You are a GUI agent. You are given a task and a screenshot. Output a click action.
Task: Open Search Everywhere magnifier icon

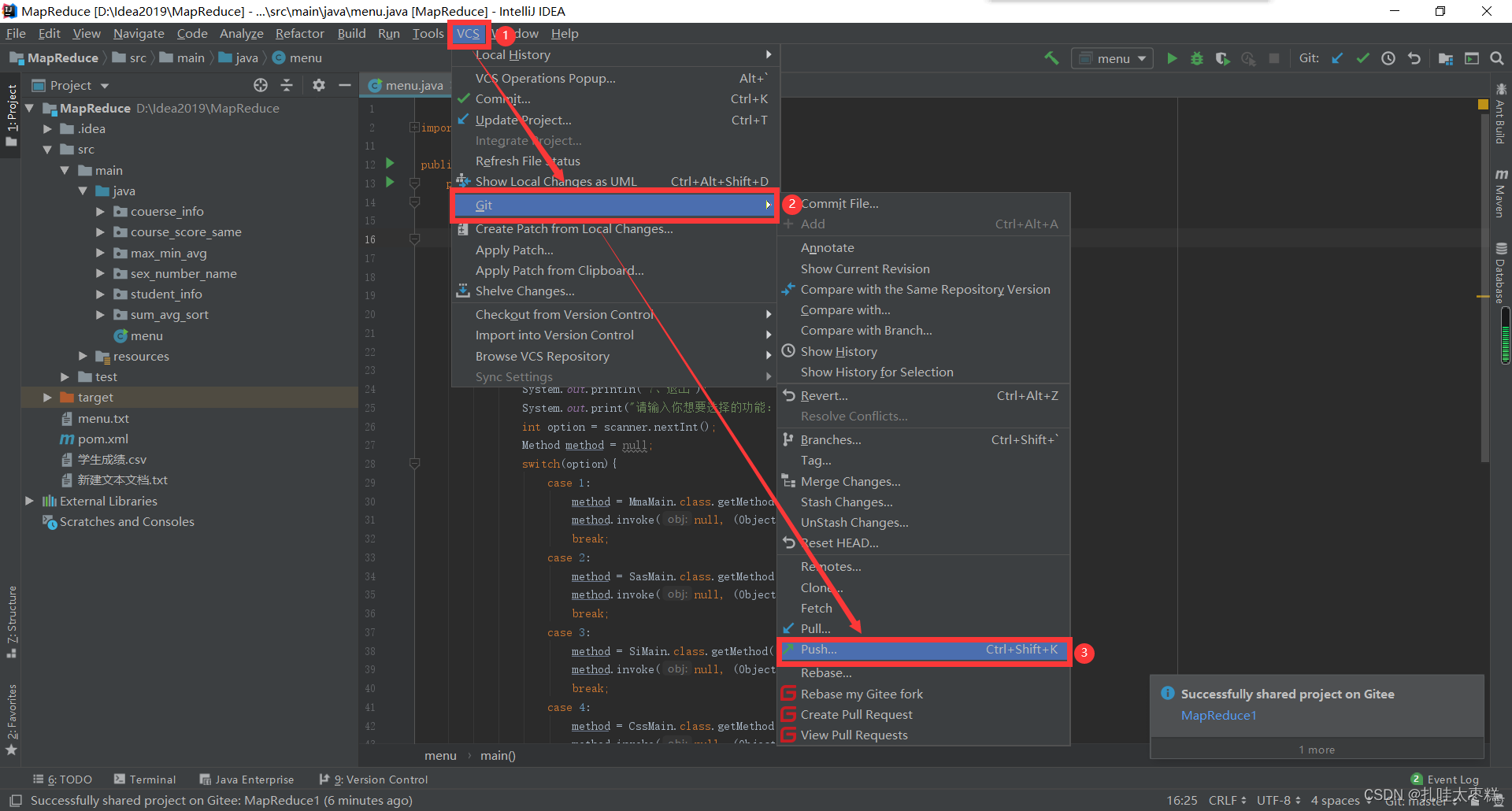[x=1497, y=58]
